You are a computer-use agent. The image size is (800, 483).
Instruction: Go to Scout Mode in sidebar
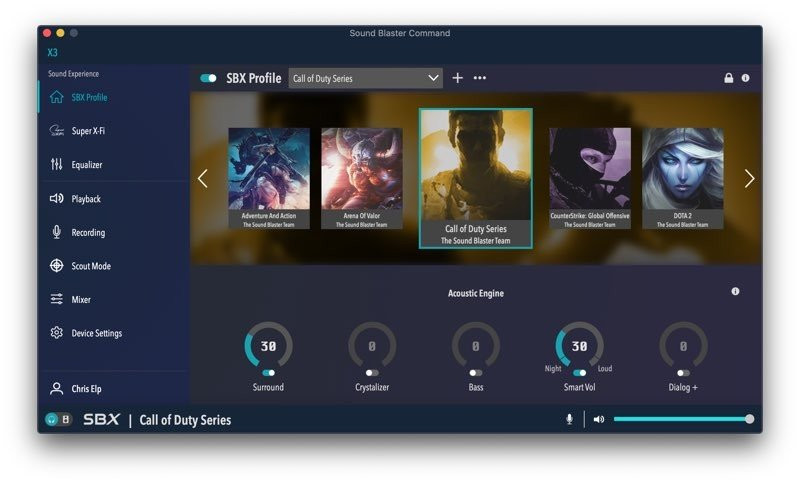pos(90,266)
